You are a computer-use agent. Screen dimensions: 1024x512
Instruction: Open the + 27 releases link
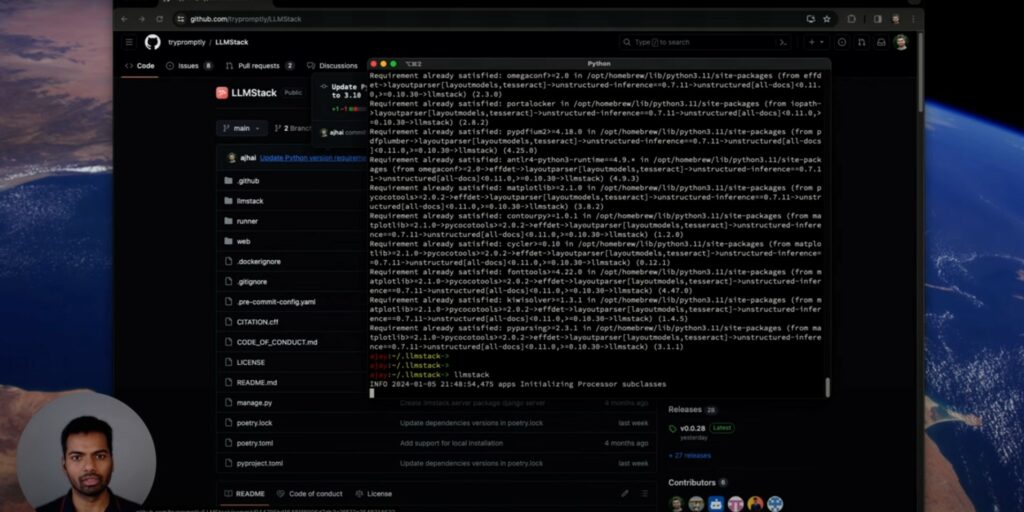tap(690, 456)
